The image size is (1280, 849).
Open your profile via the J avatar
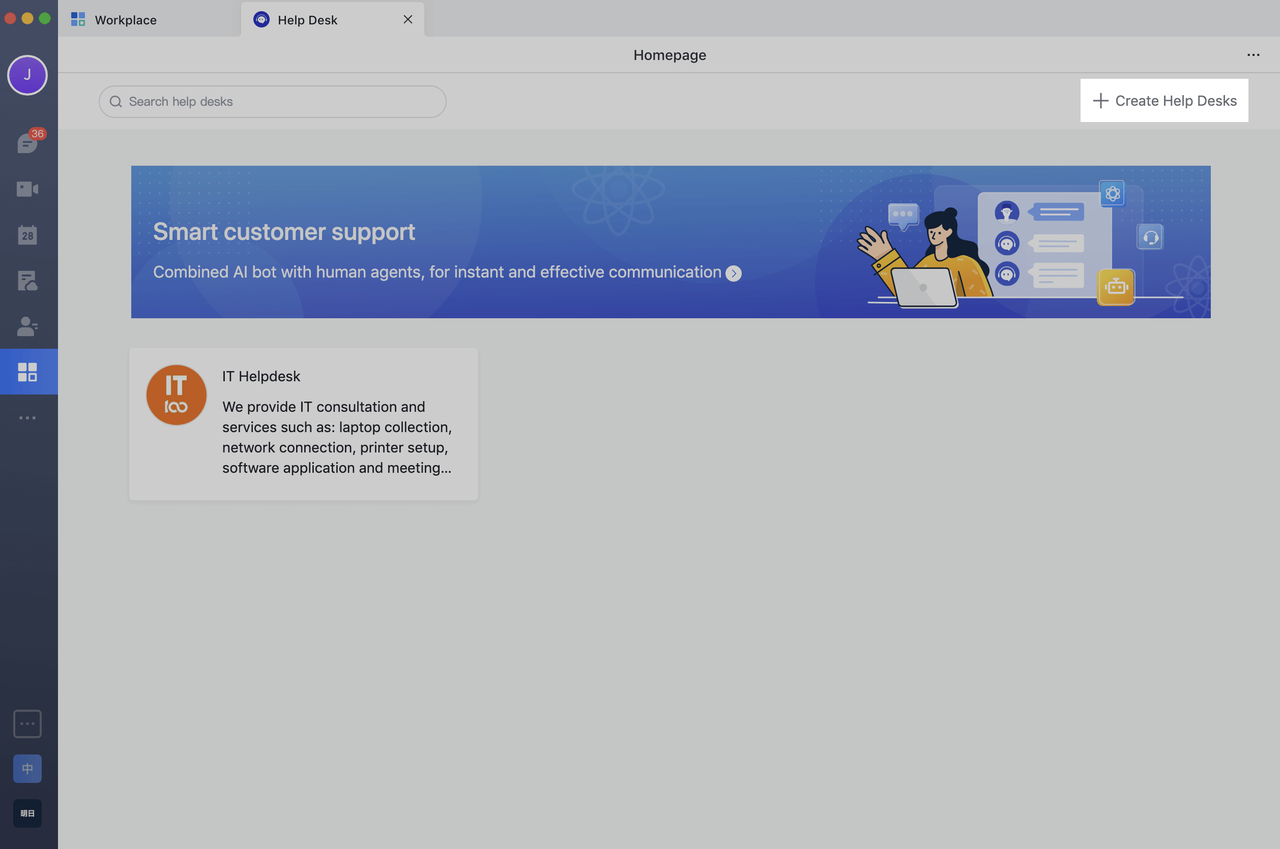(x=27, y=75)
